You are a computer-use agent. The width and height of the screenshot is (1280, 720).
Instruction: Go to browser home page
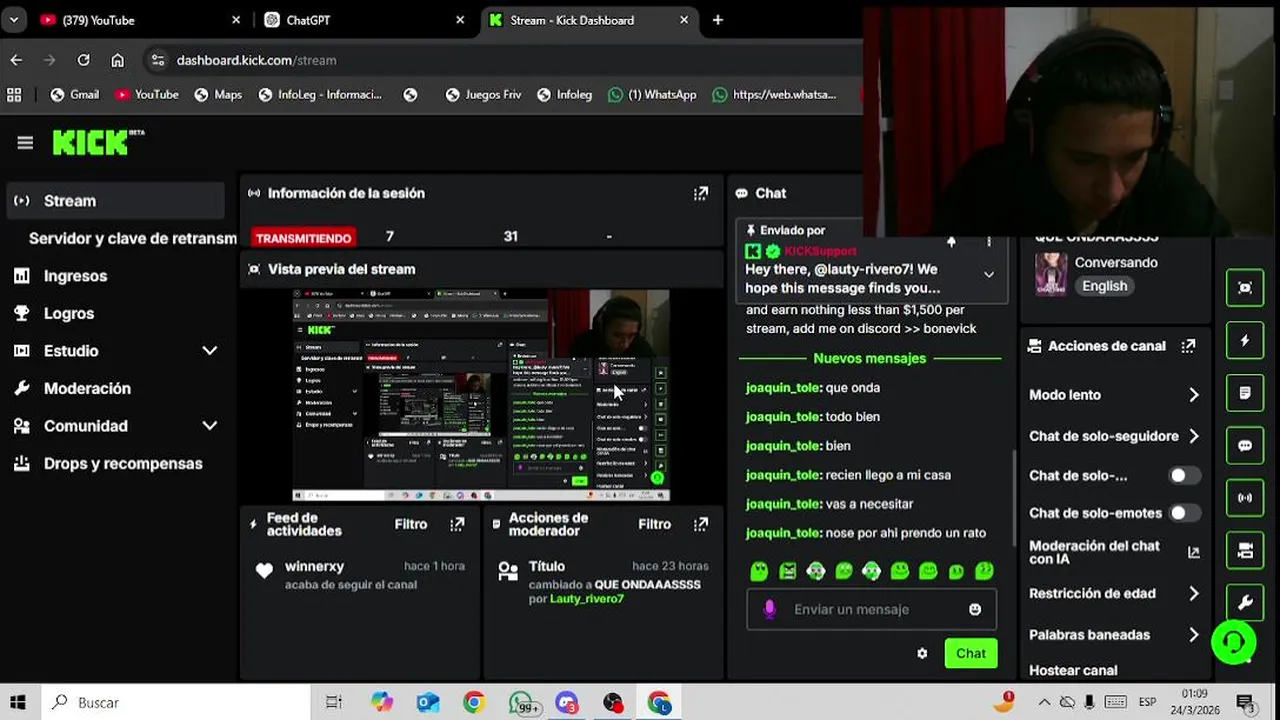pyautogui.click(x=117, y=60)
